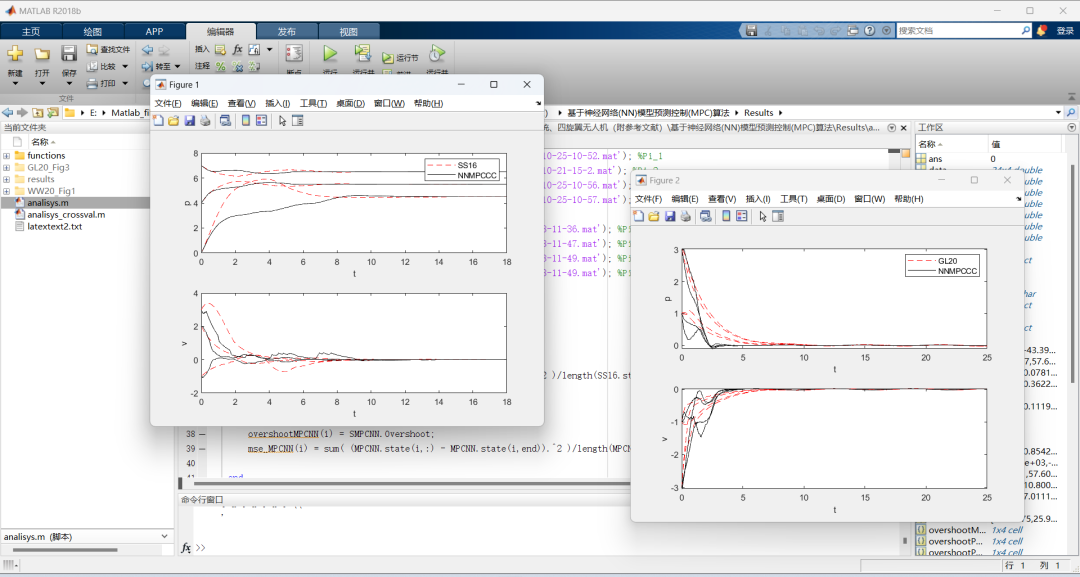Click Link Plot icon in Figure 1 toolbar
This screenshot has width=1080, height=577.
pos(225,120)
